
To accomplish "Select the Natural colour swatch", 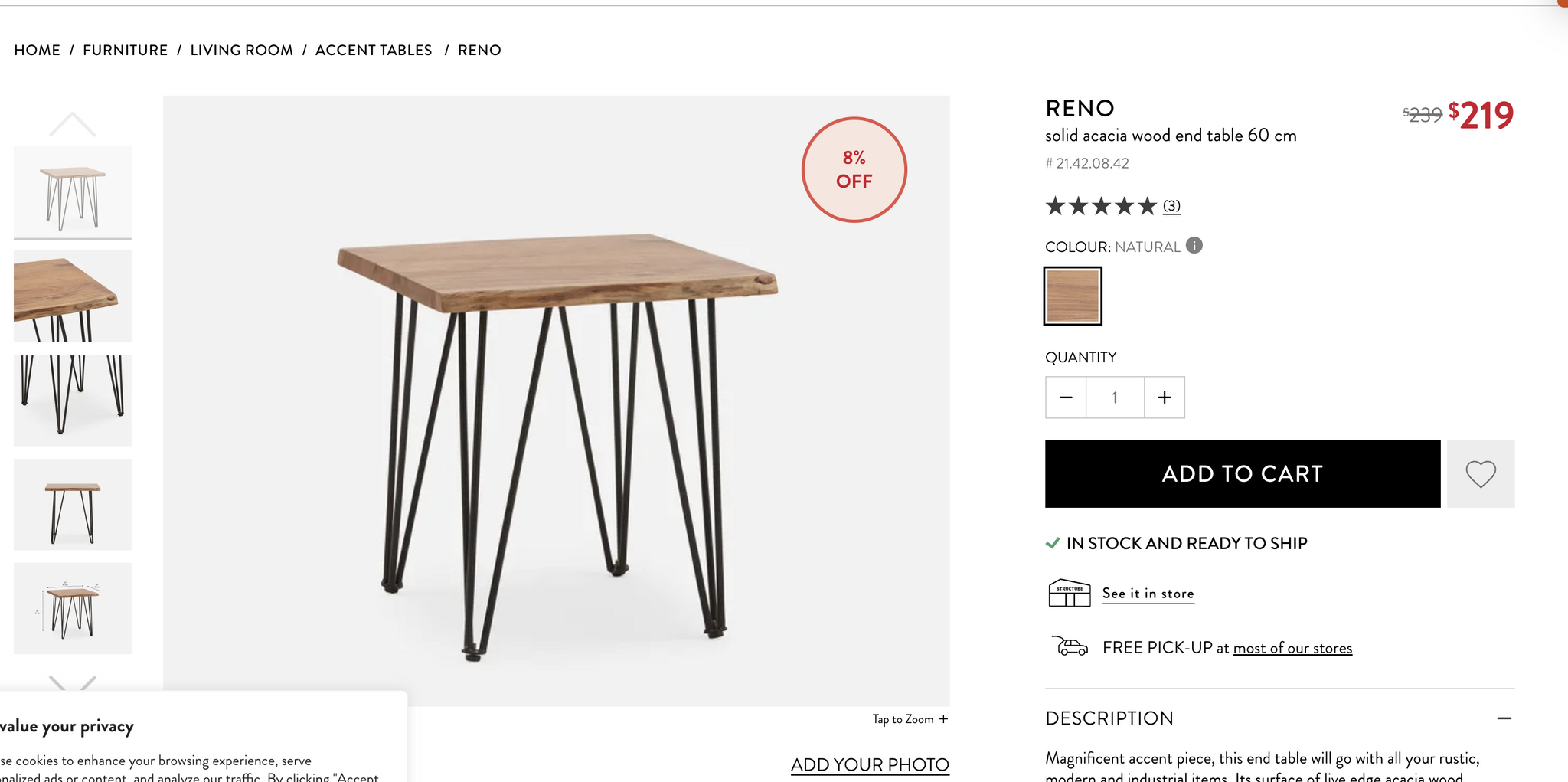I will (1073, 296).
